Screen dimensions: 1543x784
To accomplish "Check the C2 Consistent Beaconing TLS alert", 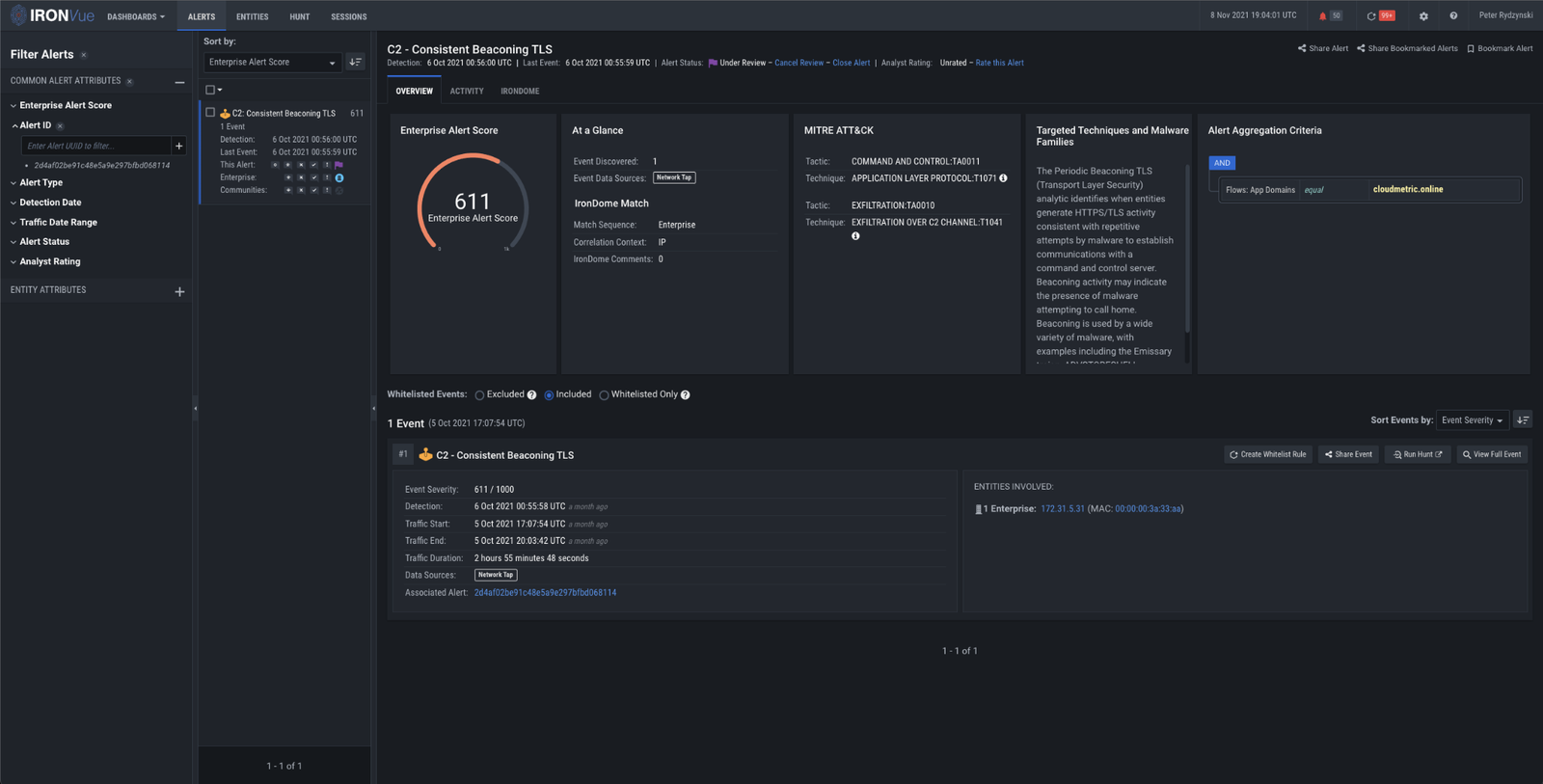I will click(x=210, y=113).
